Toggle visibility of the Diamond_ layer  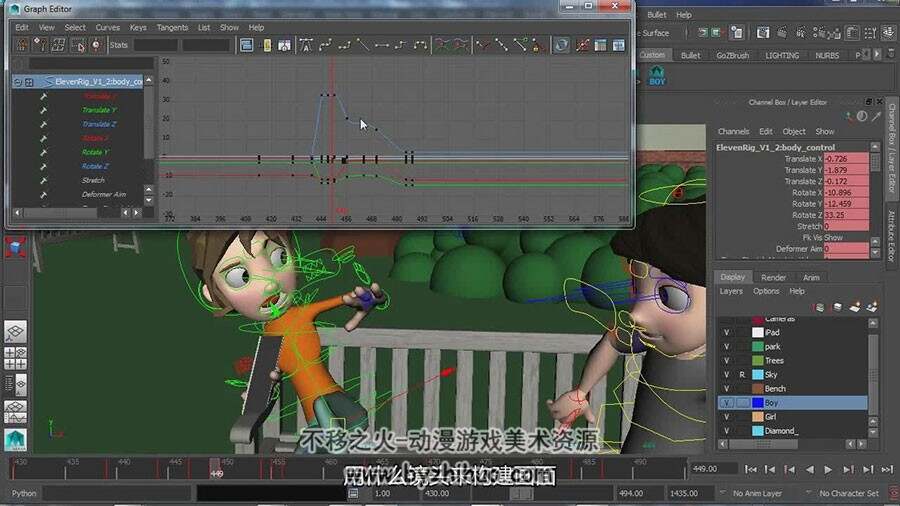pos(727,431)
